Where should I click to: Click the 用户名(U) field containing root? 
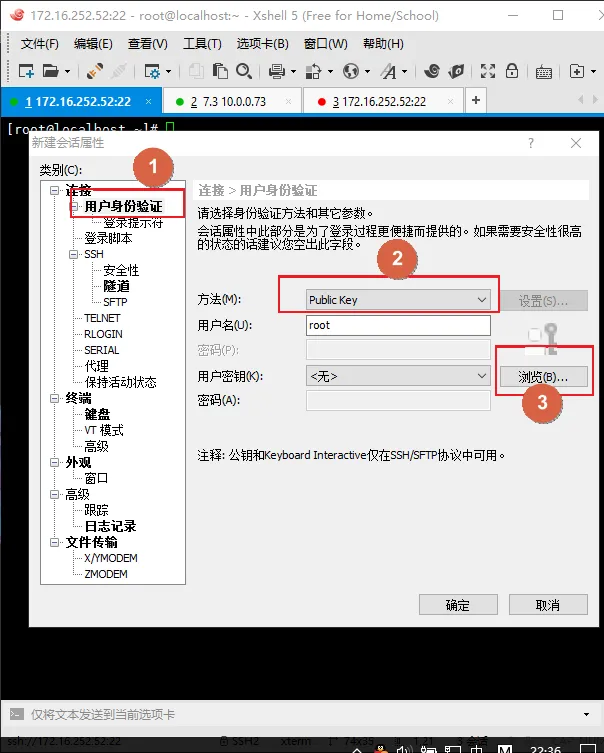coord(398,325)
